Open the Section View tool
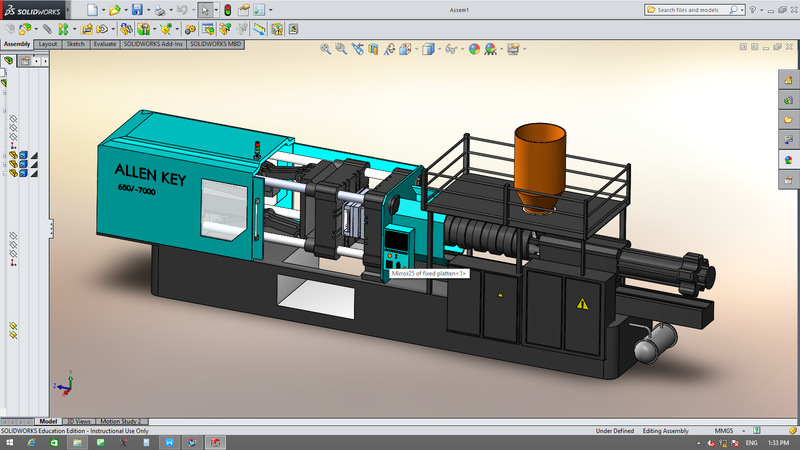The height and width of the screenshot is (450, 800). click(x=373, y=49)
